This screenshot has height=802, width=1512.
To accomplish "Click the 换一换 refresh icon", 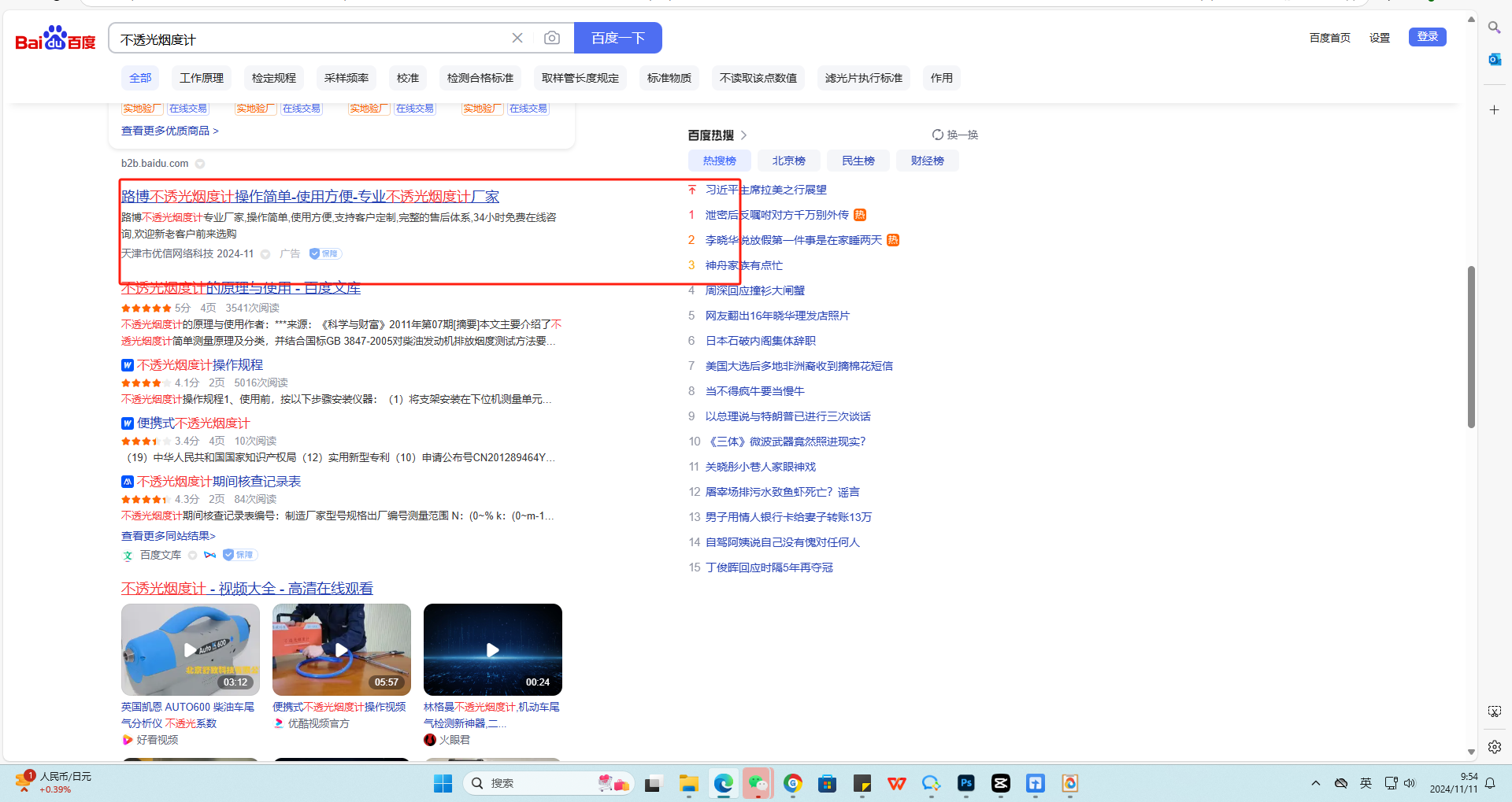I will click(937, 135).
